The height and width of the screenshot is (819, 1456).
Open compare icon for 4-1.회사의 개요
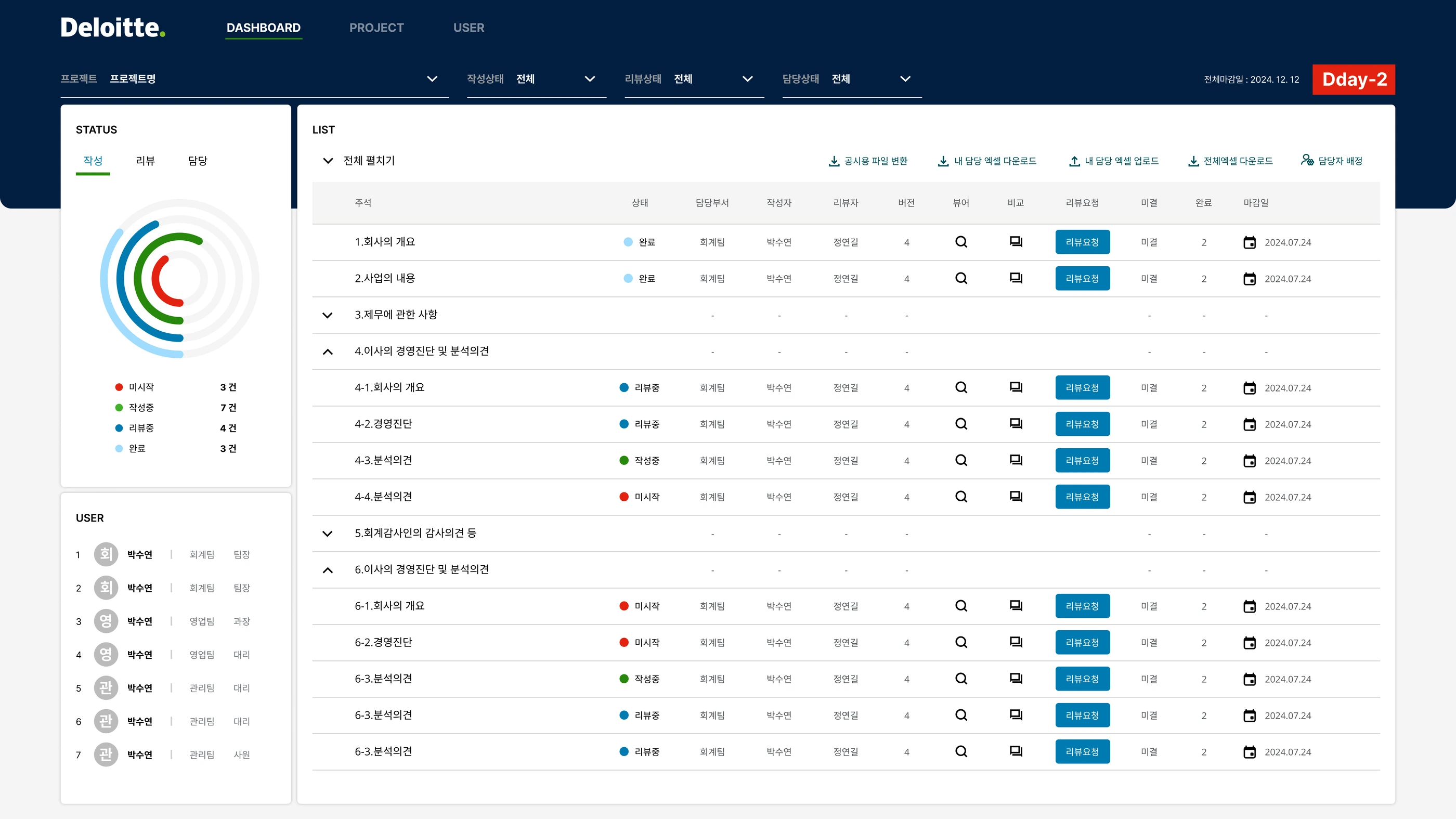[x=1016, y=387]
